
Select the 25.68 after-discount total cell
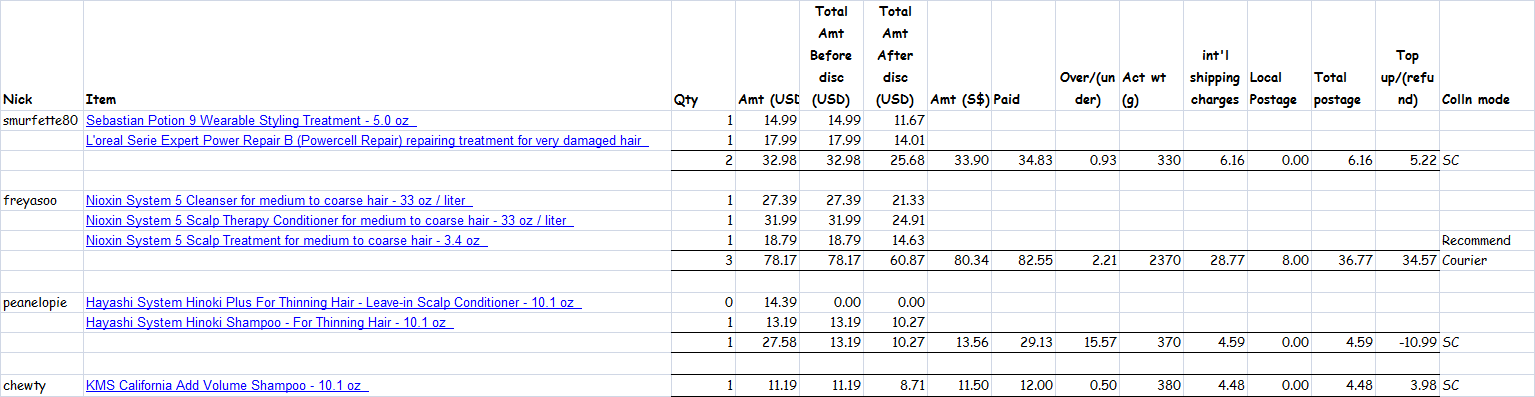[x=896, y=161]
